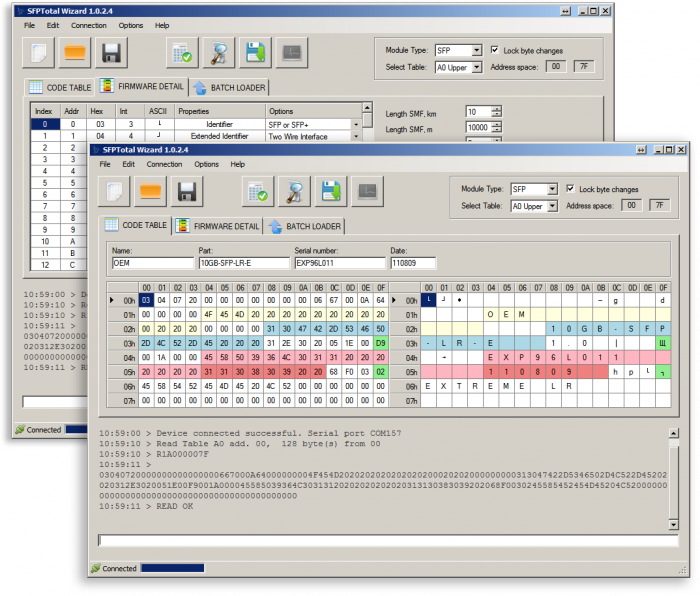Click the Identifier property cell in the back window
The height and width of the screenshot is (596, 700).
pos(219,125)
